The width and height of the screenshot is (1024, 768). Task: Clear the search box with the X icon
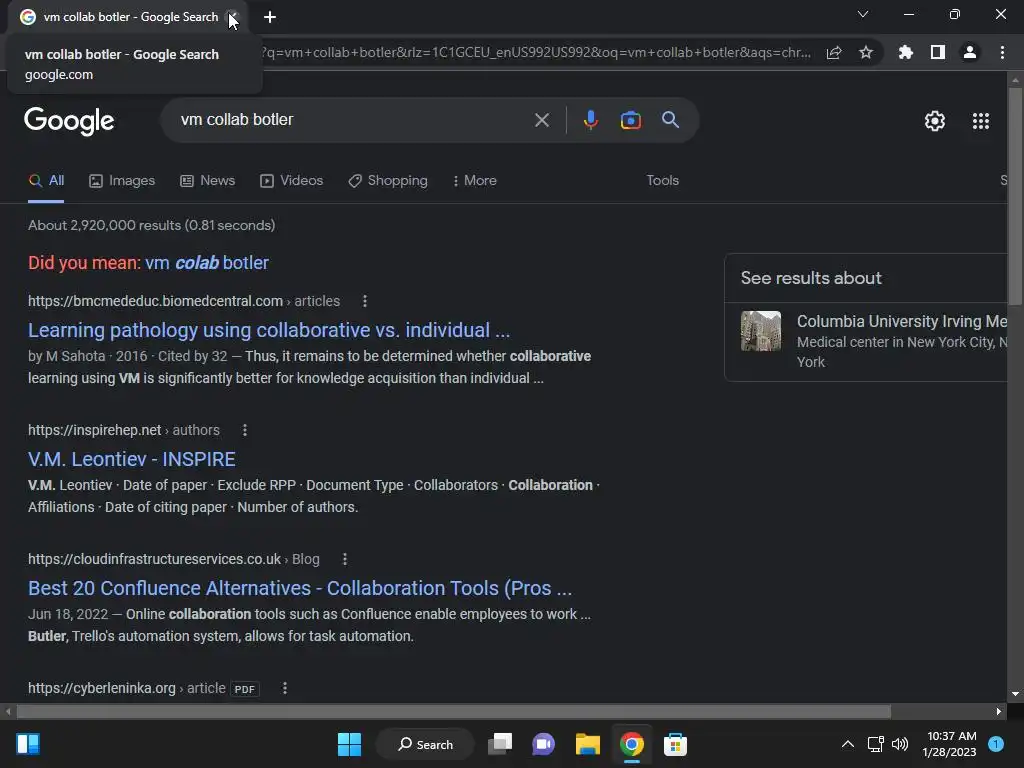[541, 120]
